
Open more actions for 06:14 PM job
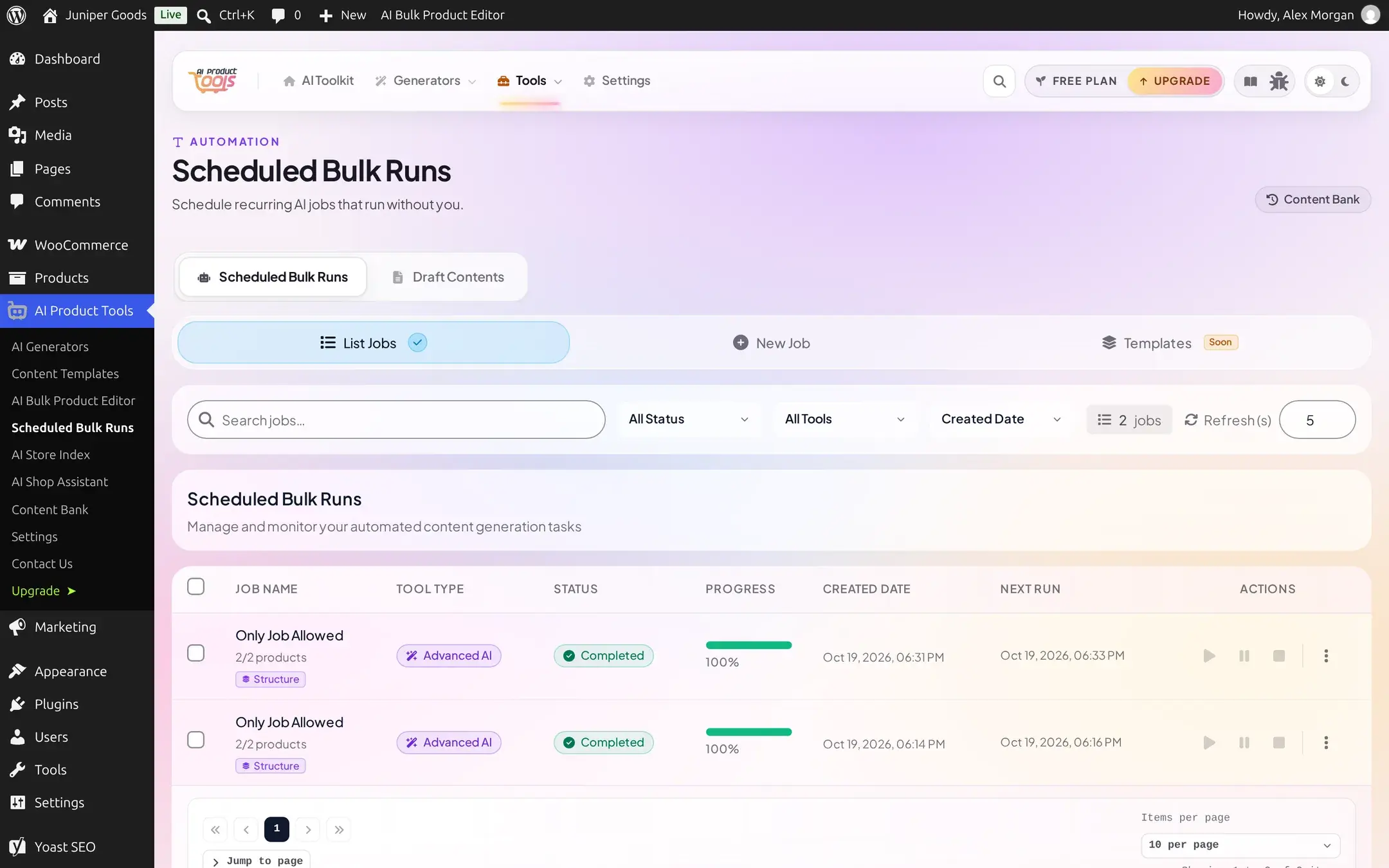pyautogui.click(x=1326, y=743)
